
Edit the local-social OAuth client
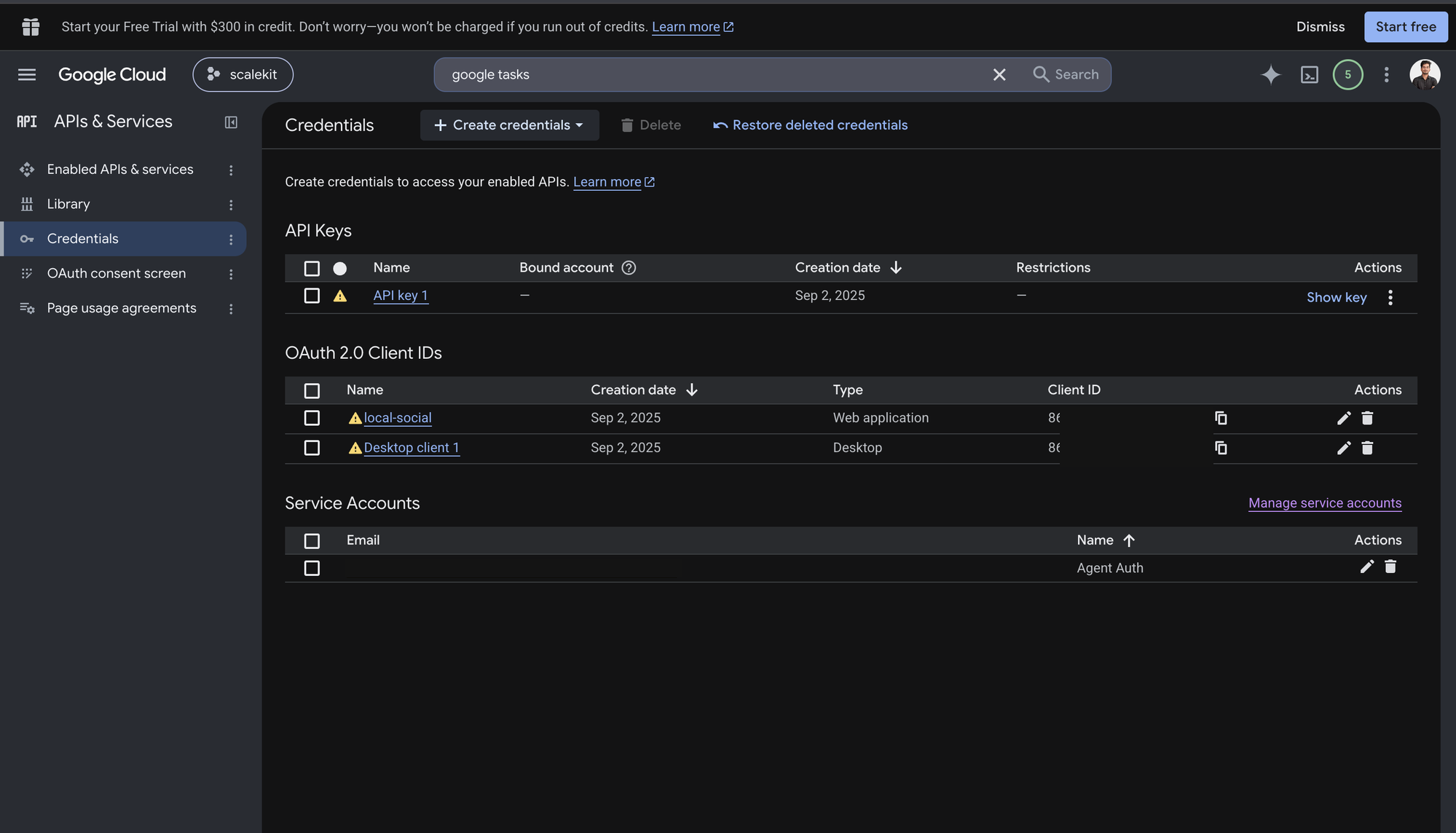pos(1344,418)
